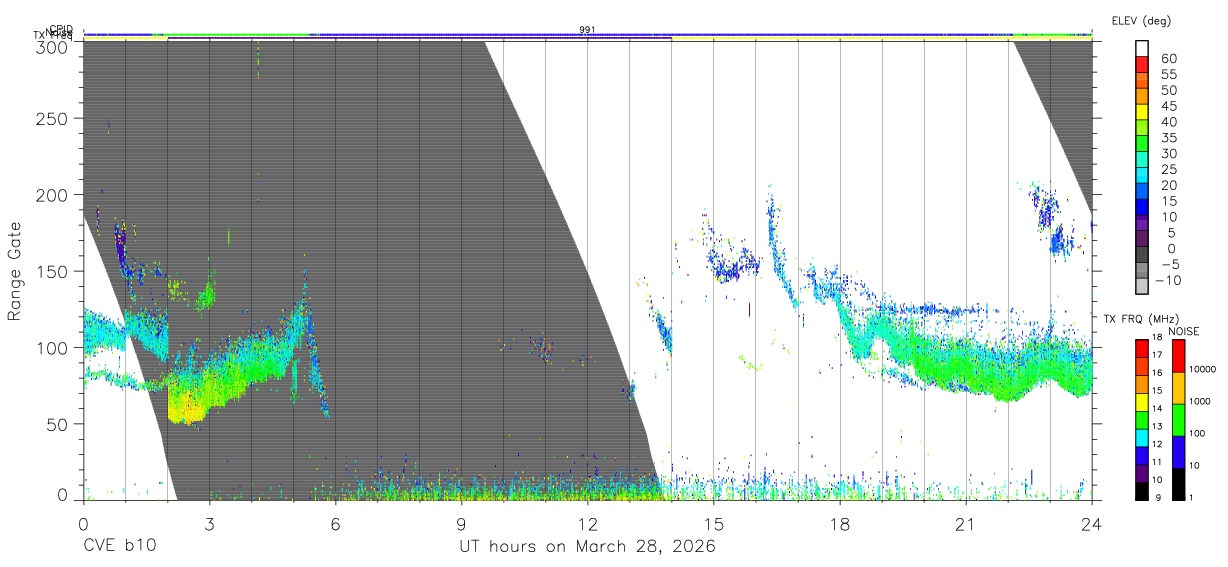This screenshot has width=1228, height=567.
Task: Click the green swatch in NOISE colorbar
Action: click(1178, 420)
